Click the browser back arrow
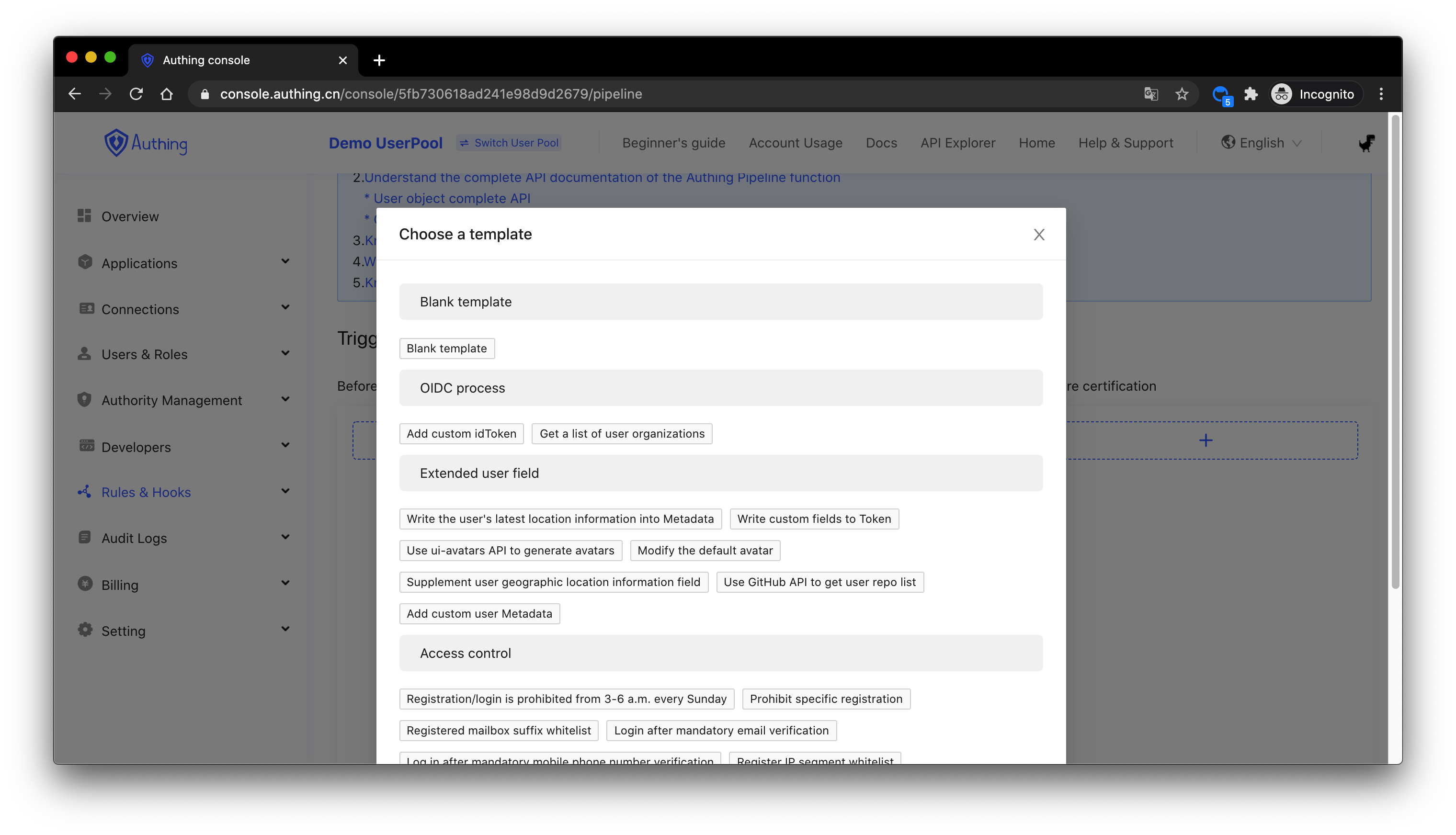Screen dimensions: 1456x835 (75, 93)
